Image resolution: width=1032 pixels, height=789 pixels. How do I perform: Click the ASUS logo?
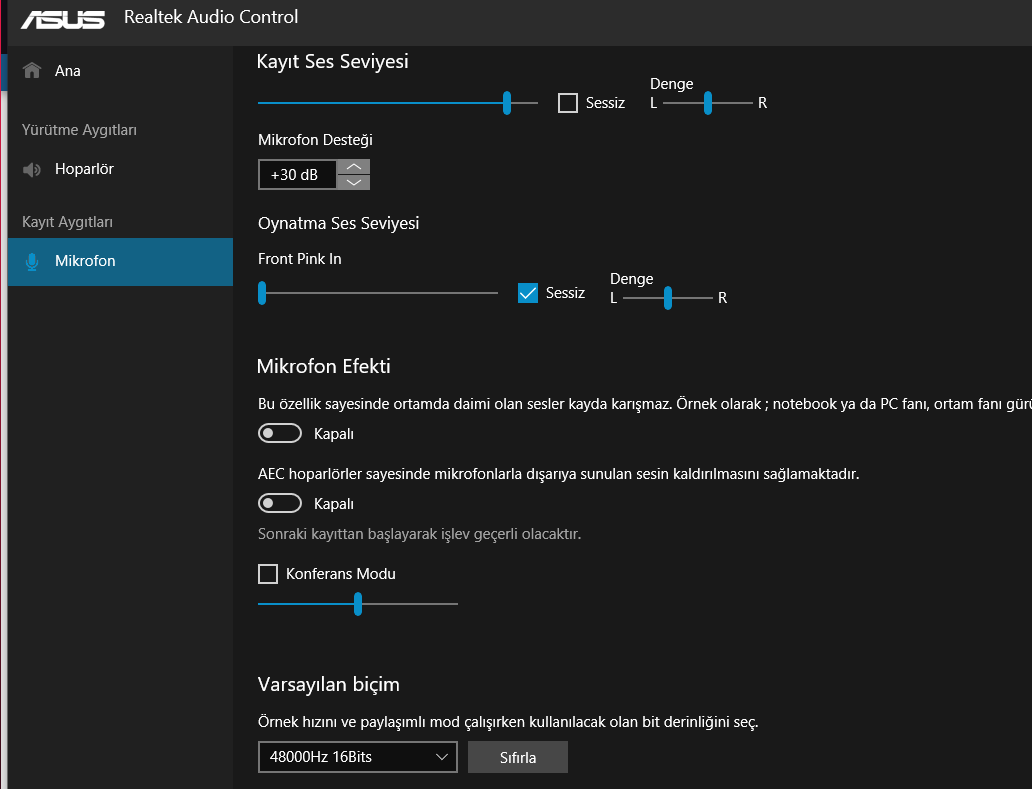(x=63, y=18)
